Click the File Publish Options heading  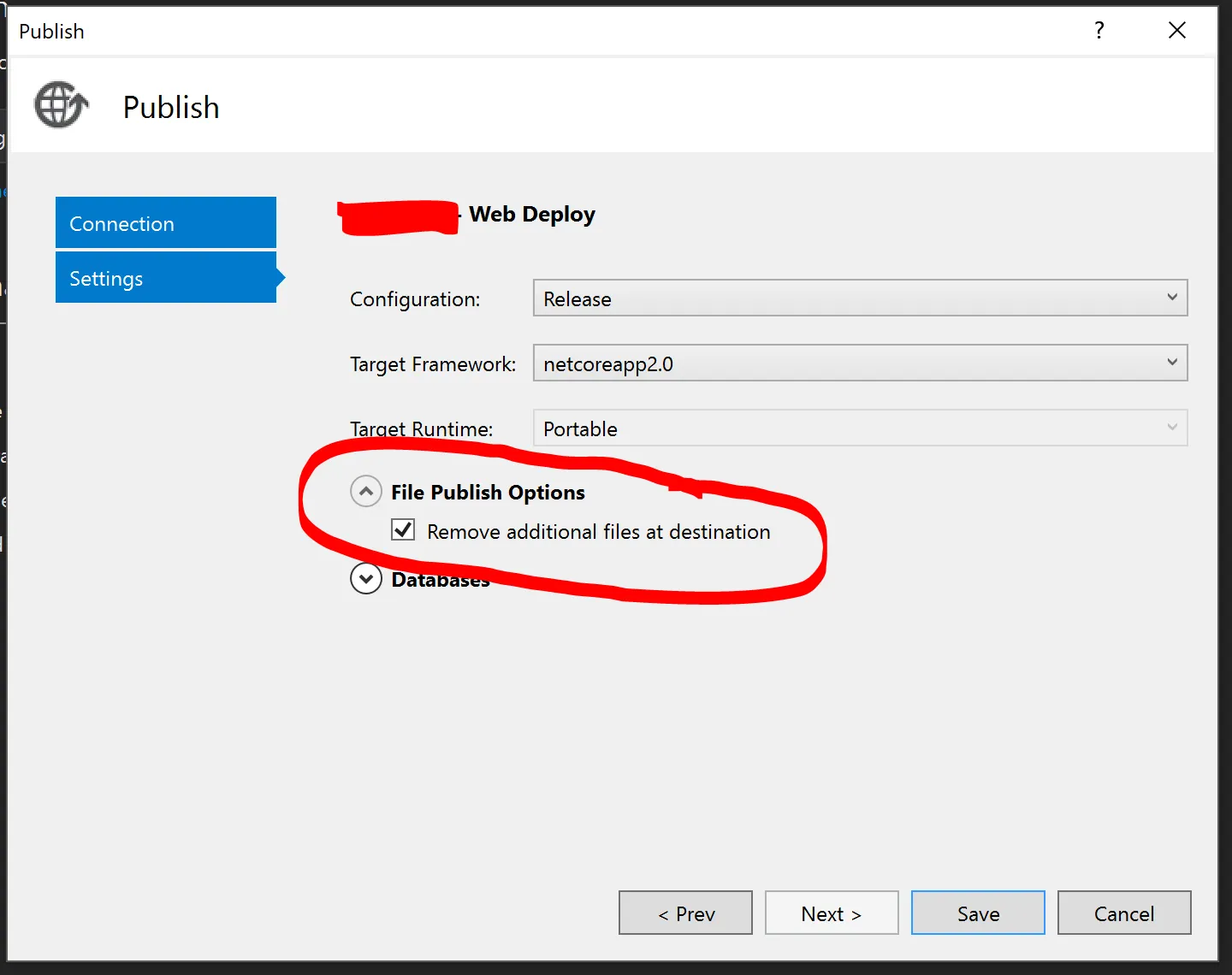click(488, 493)
